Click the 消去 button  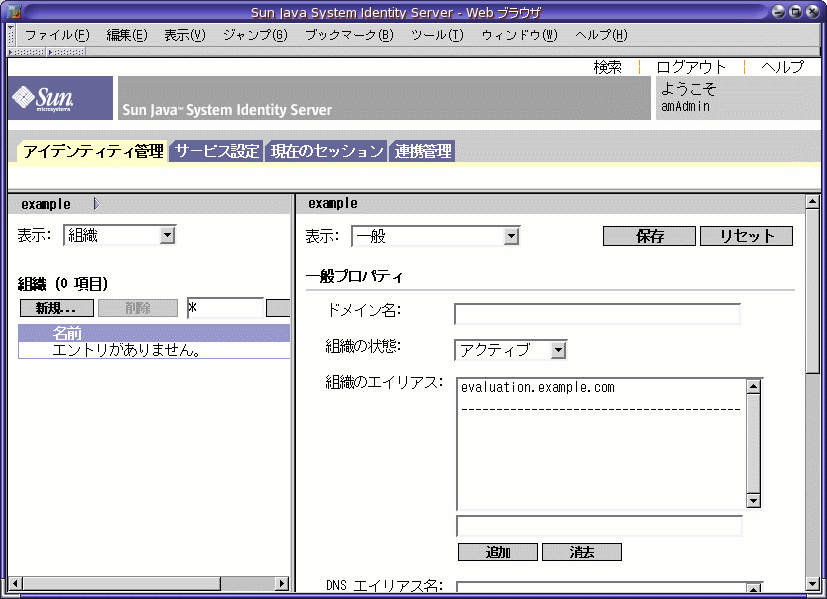click(x=582, y=552)
